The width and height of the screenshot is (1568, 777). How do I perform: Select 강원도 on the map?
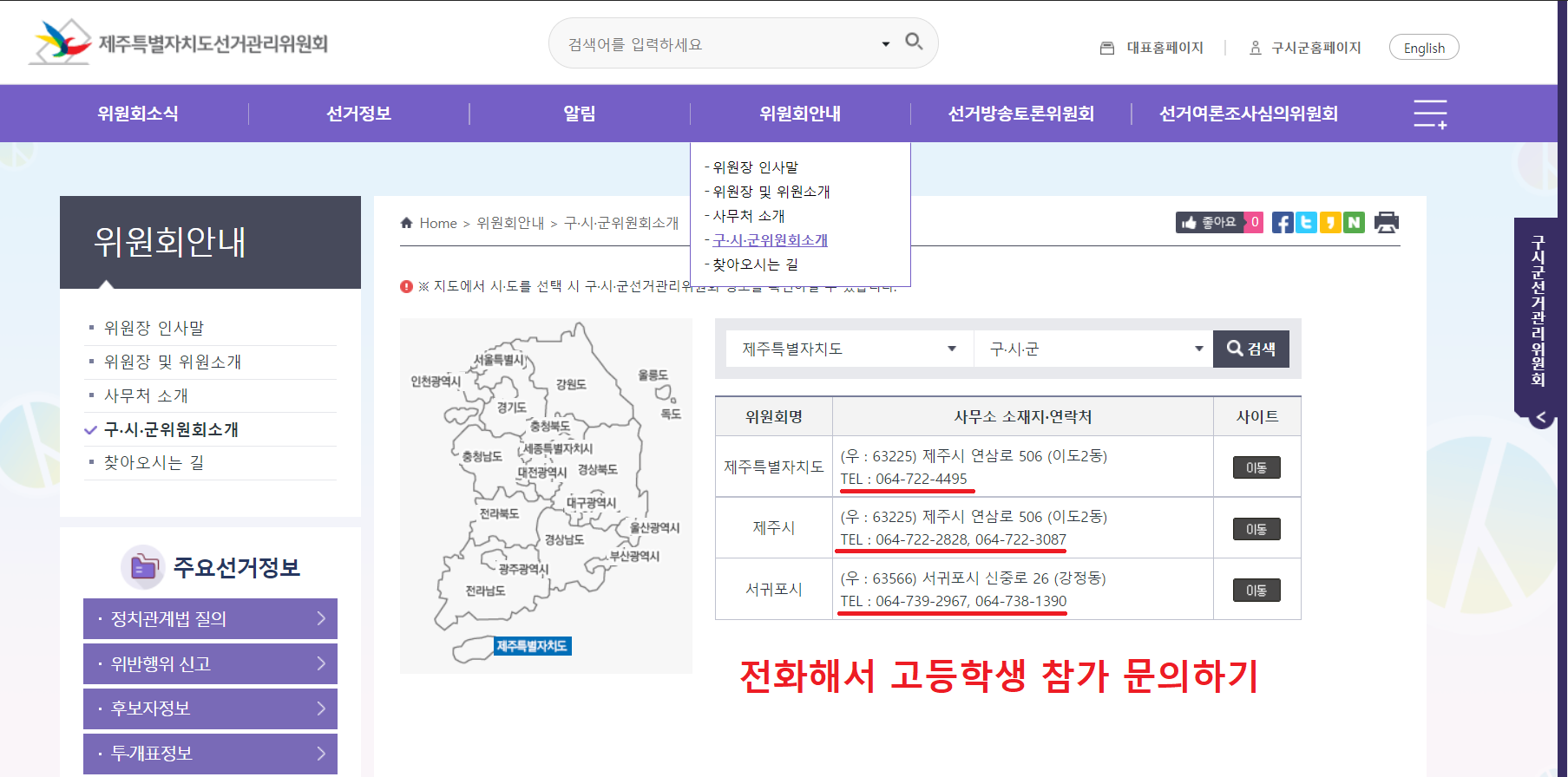coord(571,384)
